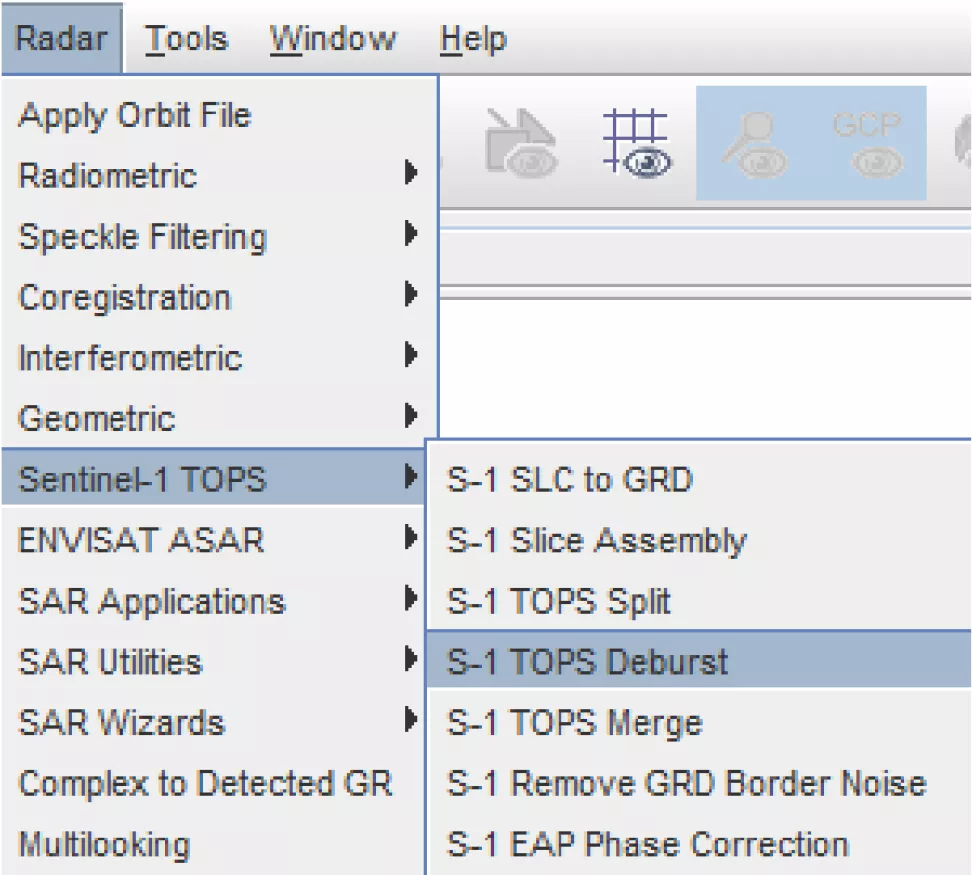Image resolution: width=972 pixels, height=875 pixels.
Task: Toggle GCP overlay visibility icon
Action: pyautogui.click(x=868, y=143)
